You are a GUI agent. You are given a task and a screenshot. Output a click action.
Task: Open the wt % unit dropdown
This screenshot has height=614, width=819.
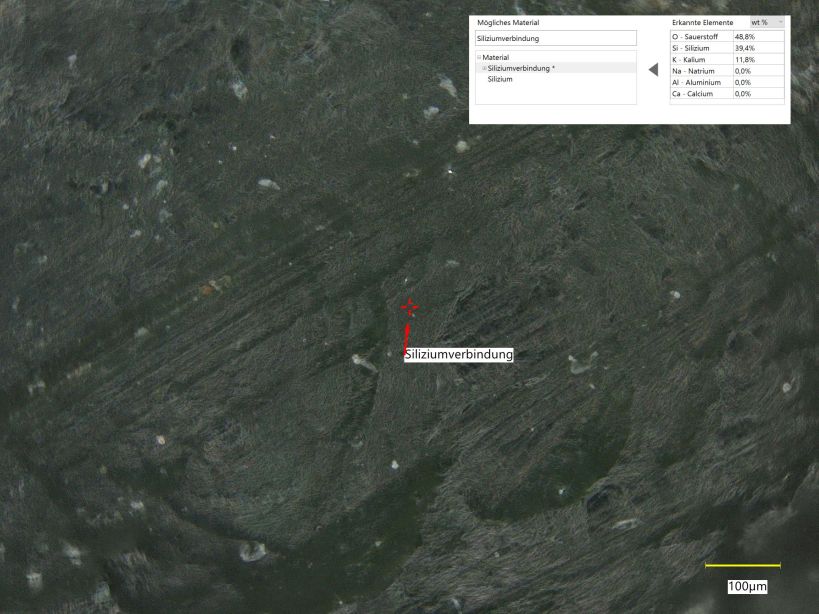click(768, 22)
